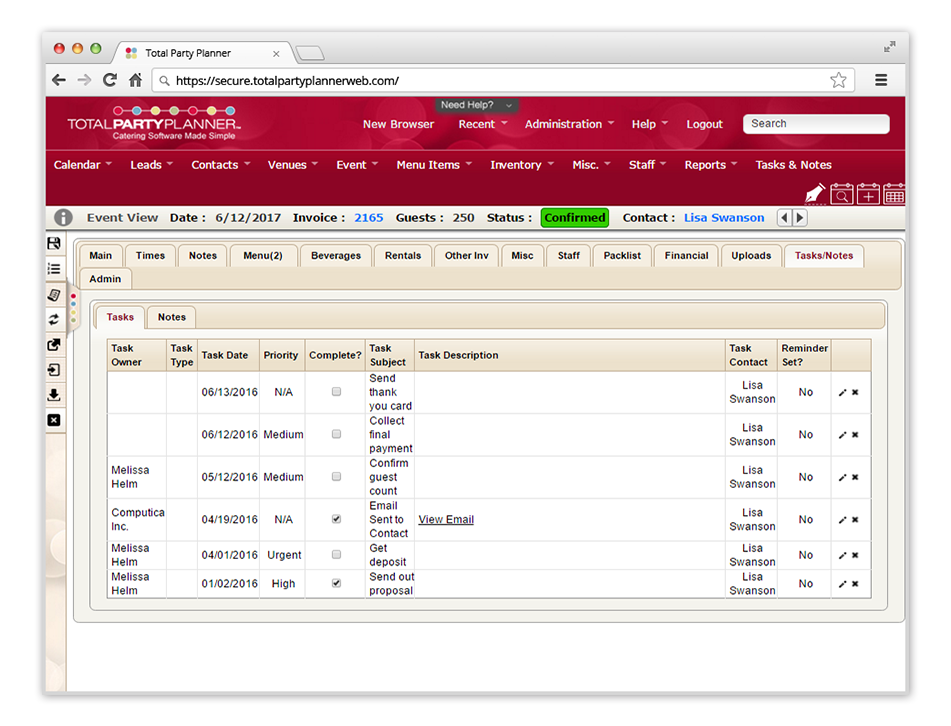
Task: Edit the Send thank you card task
Action: (842, 392)
